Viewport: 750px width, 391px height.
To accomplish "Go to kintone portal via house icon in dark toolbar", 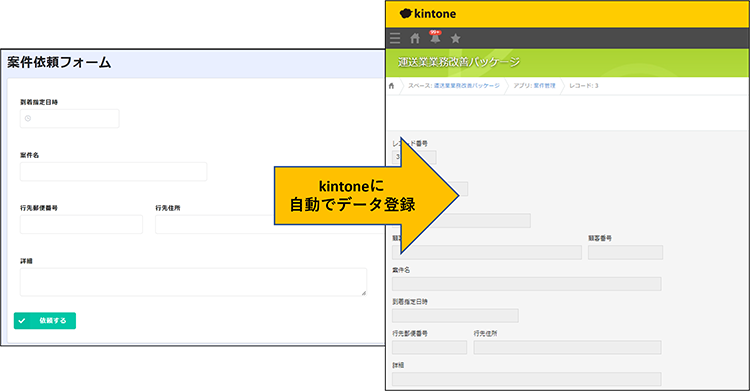I will pyautogui.click(x=415, y=38).
